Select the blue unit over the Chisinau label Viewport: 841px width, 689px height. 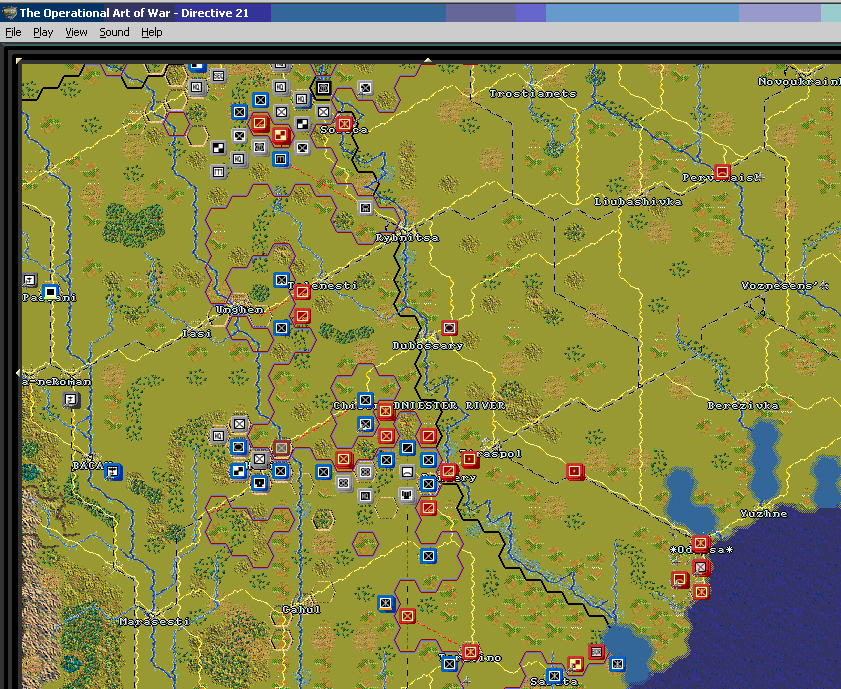coord(365,400)
